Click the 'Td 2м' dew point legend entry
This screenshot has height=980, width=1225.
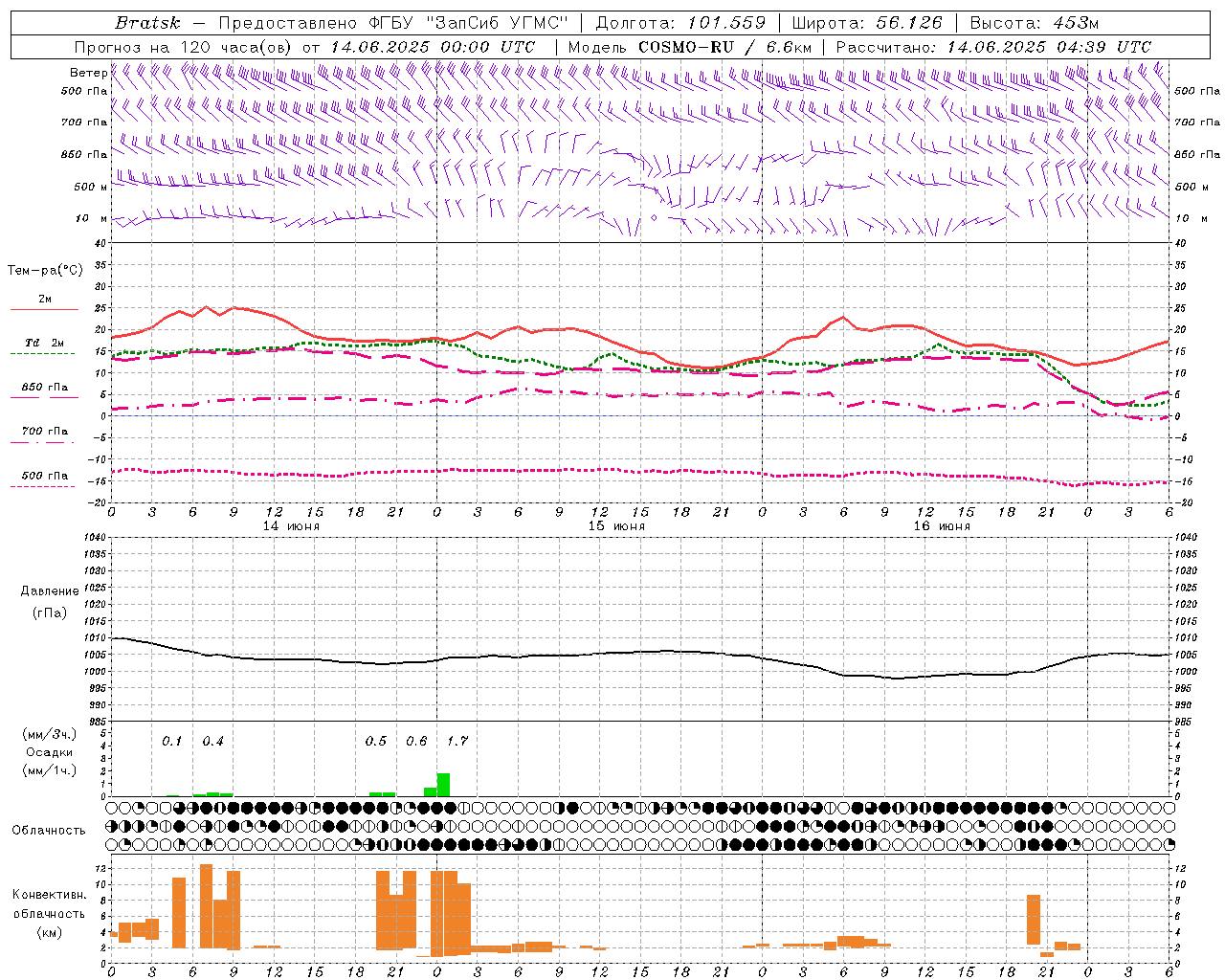(x=45, y=343)
